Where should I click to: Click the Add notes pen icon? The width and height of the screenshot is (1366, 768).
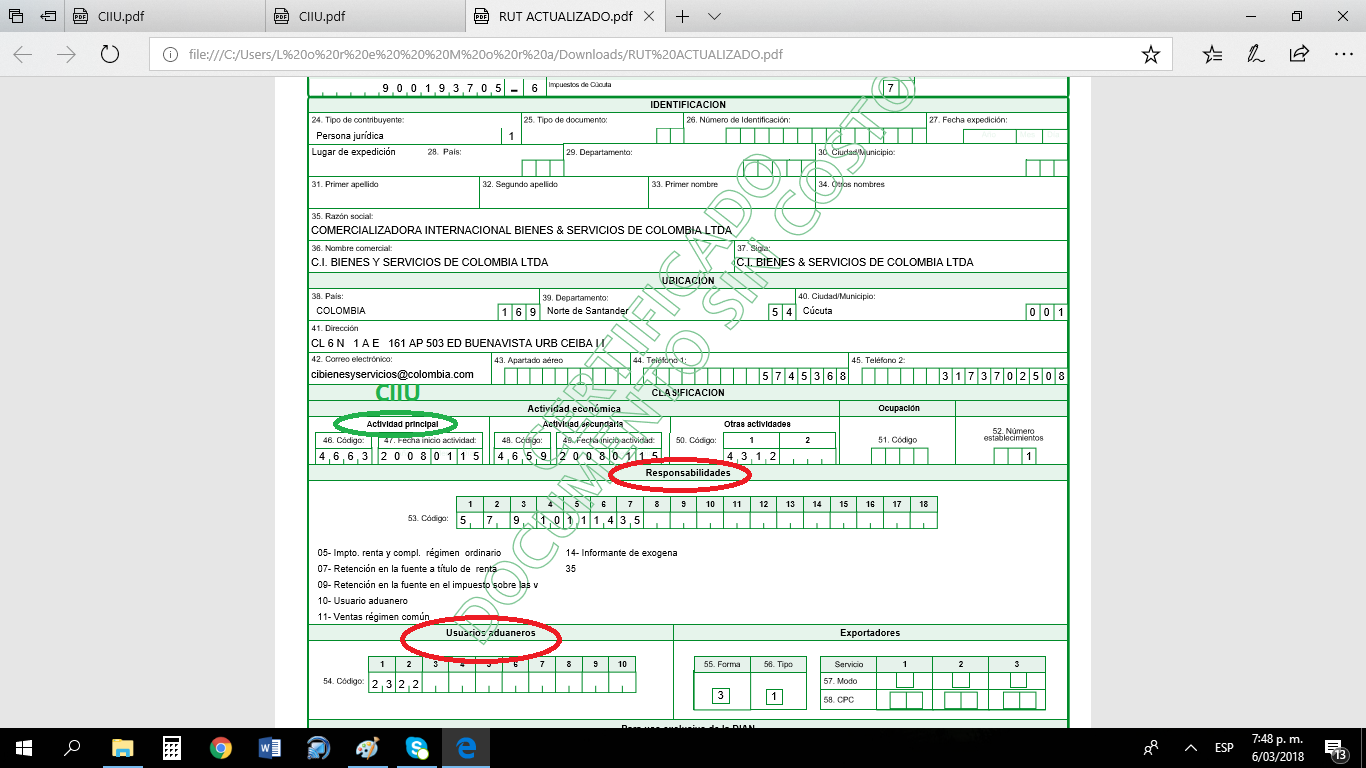[1256, 54]
